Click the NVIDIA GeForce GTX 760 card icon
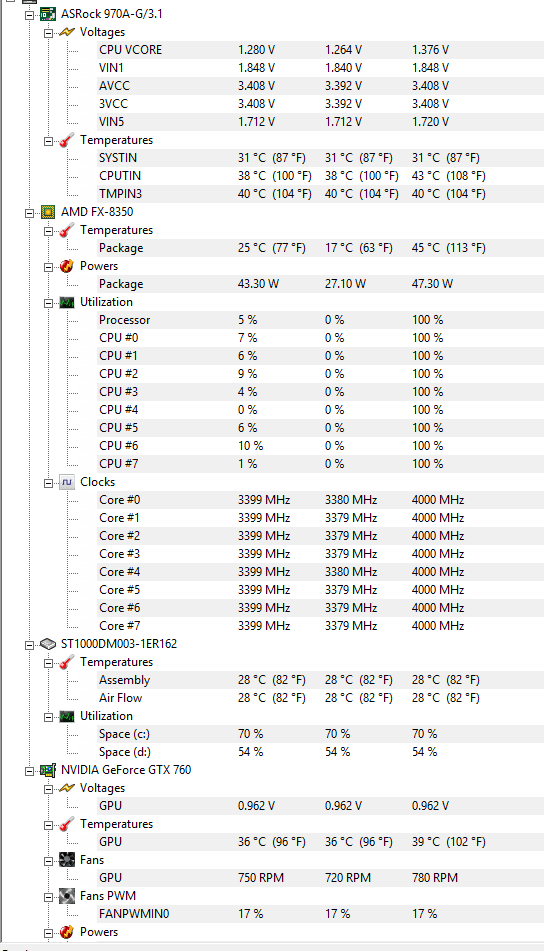This screenshot has height=951, width=544. (x=48, y=770)
